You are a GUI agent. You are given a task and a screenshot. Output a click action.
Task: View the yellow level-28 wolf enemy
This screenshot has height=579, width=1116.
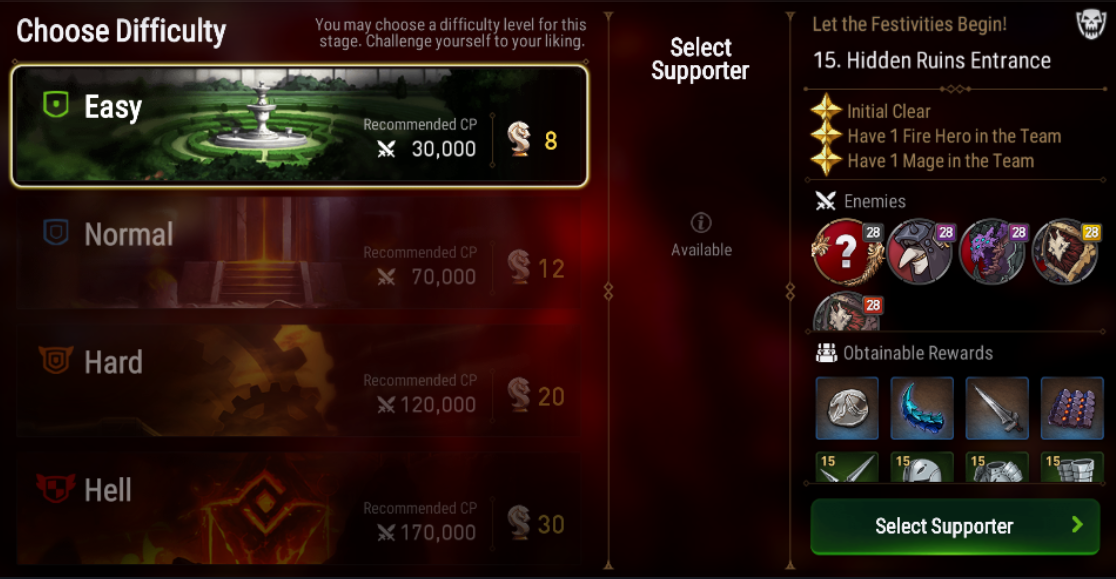point(1066,252)
